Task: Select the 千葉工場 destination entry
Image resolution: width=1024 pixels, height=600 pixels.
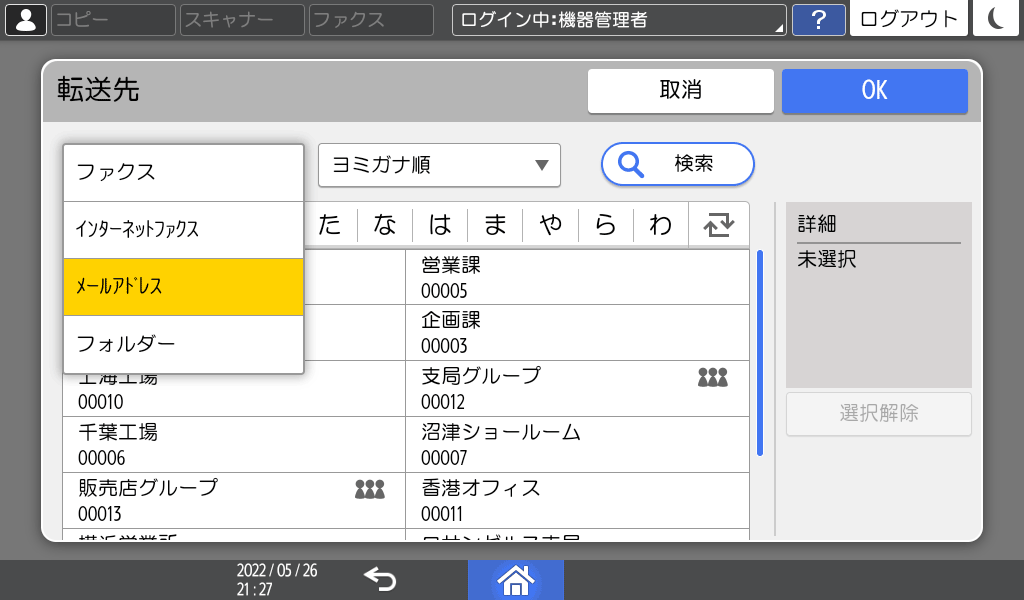Action: point(230,443)
